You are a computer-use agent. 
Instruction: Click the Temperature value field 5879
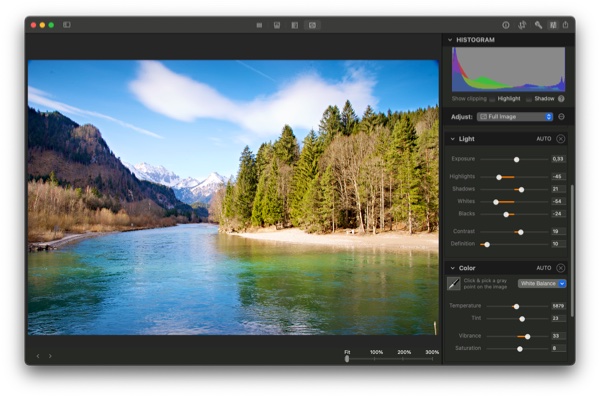[558, 306]
